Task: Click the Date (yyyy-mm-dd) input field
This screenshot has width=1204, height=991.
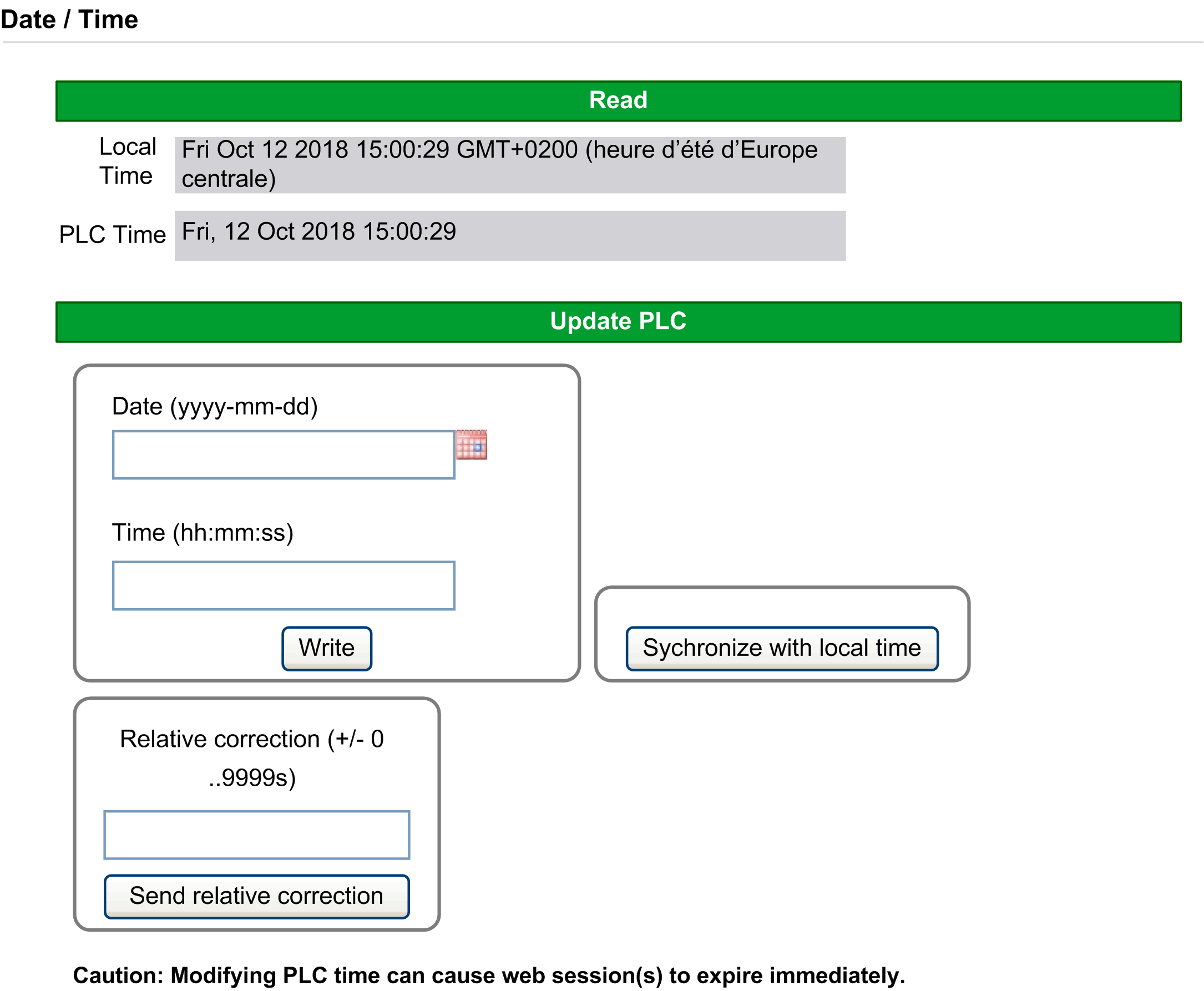Action: [x=283, y=455]
